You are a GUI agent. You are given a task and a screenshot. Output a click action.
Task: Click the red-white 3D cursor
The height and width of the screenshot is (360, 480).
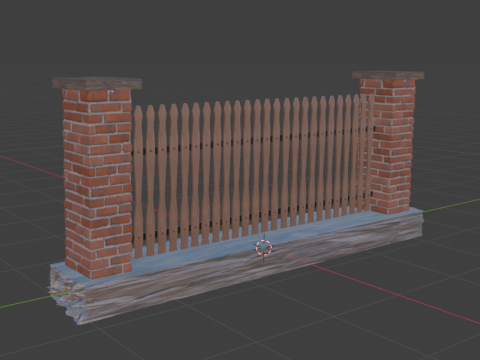click(x=264, y=248)
